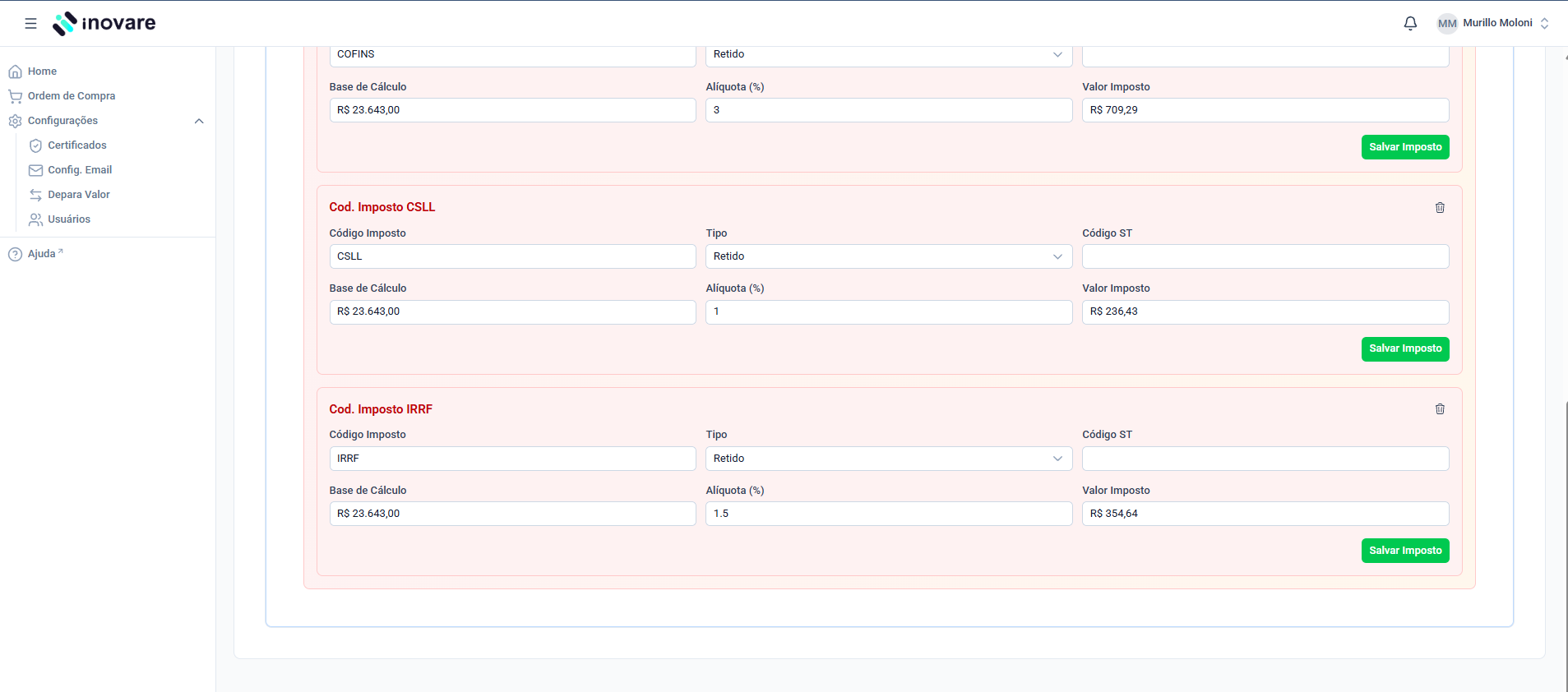This screenshot has height=692, width=1568.
Task: Click the Usuários people icon
Action: point(35,219)
